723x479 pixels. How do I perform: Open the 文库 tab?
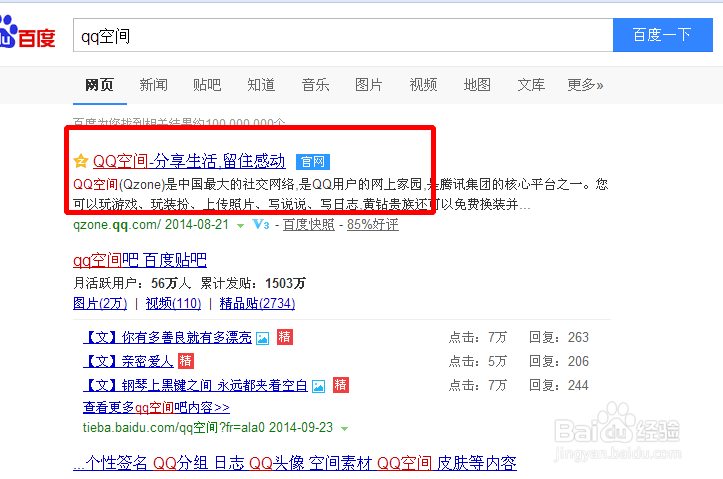(x=531, y=85)
